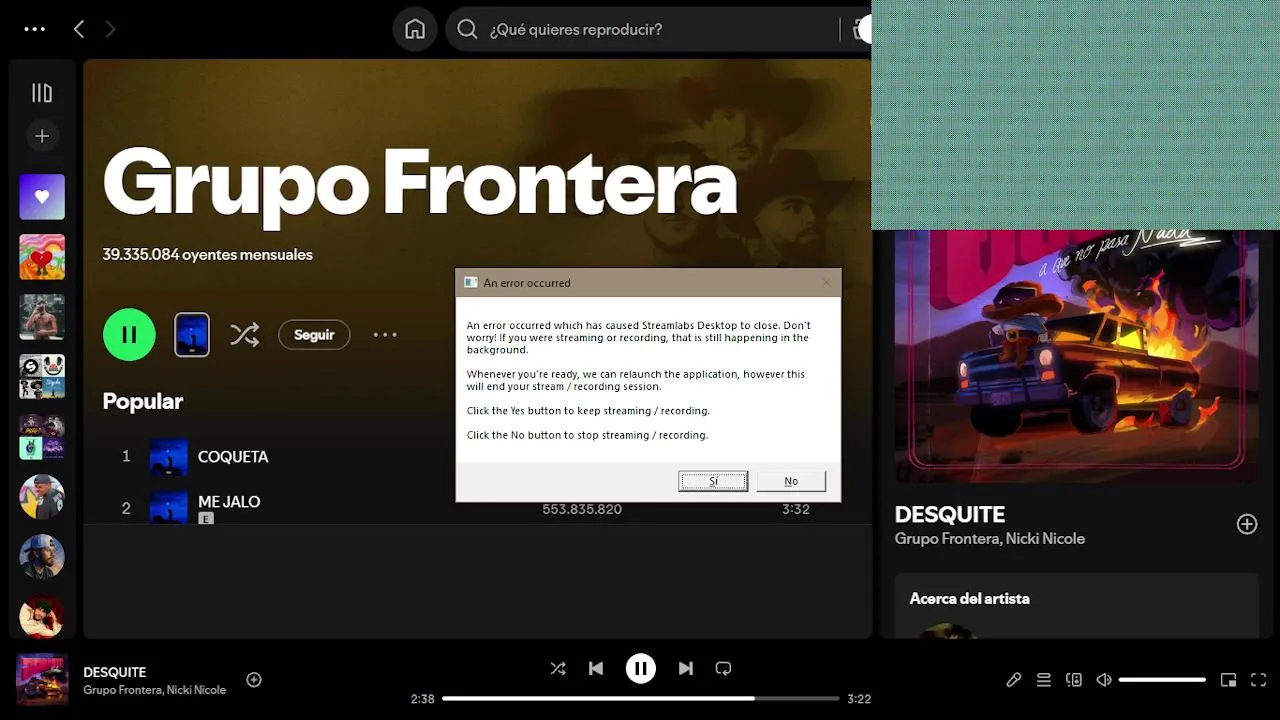
Task: Seek within the song progress bar
Action: pos(641,699)
